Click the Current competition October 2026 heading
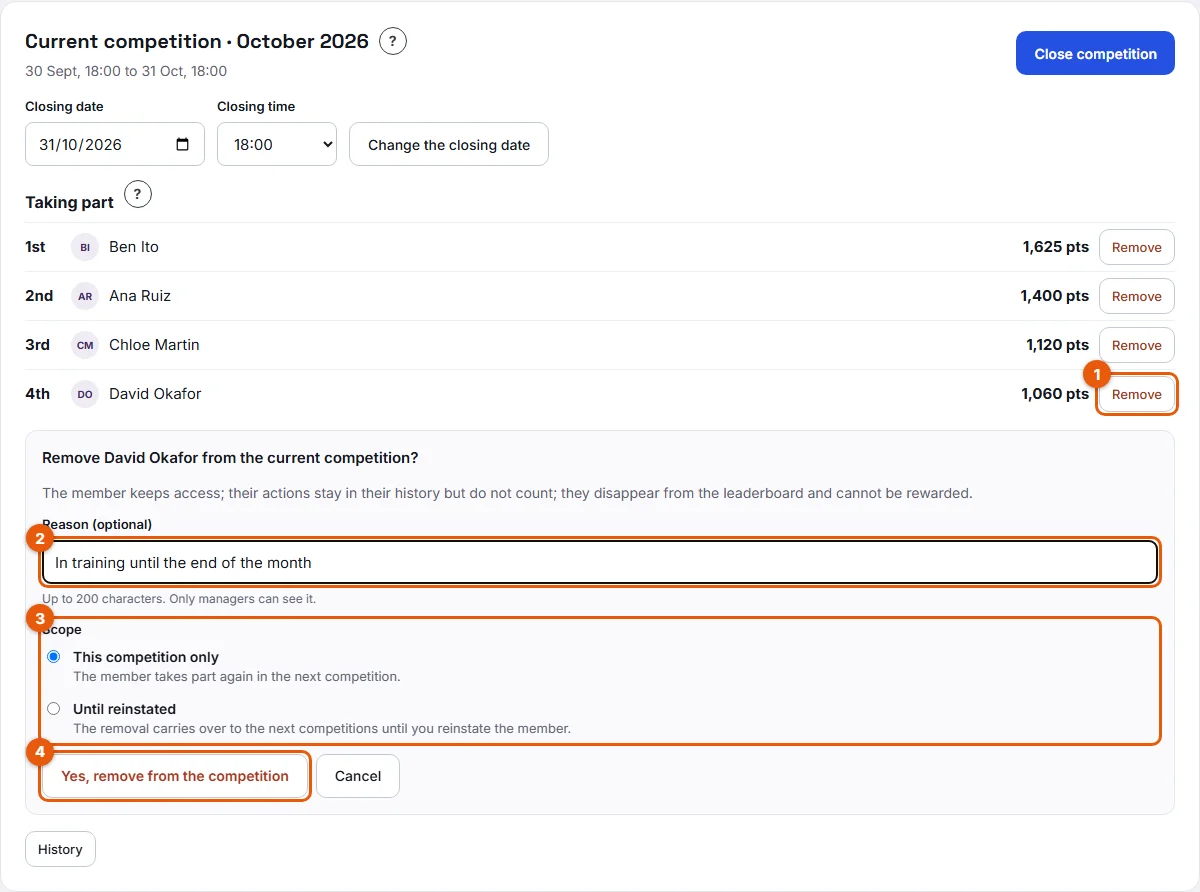 [197, 42]
